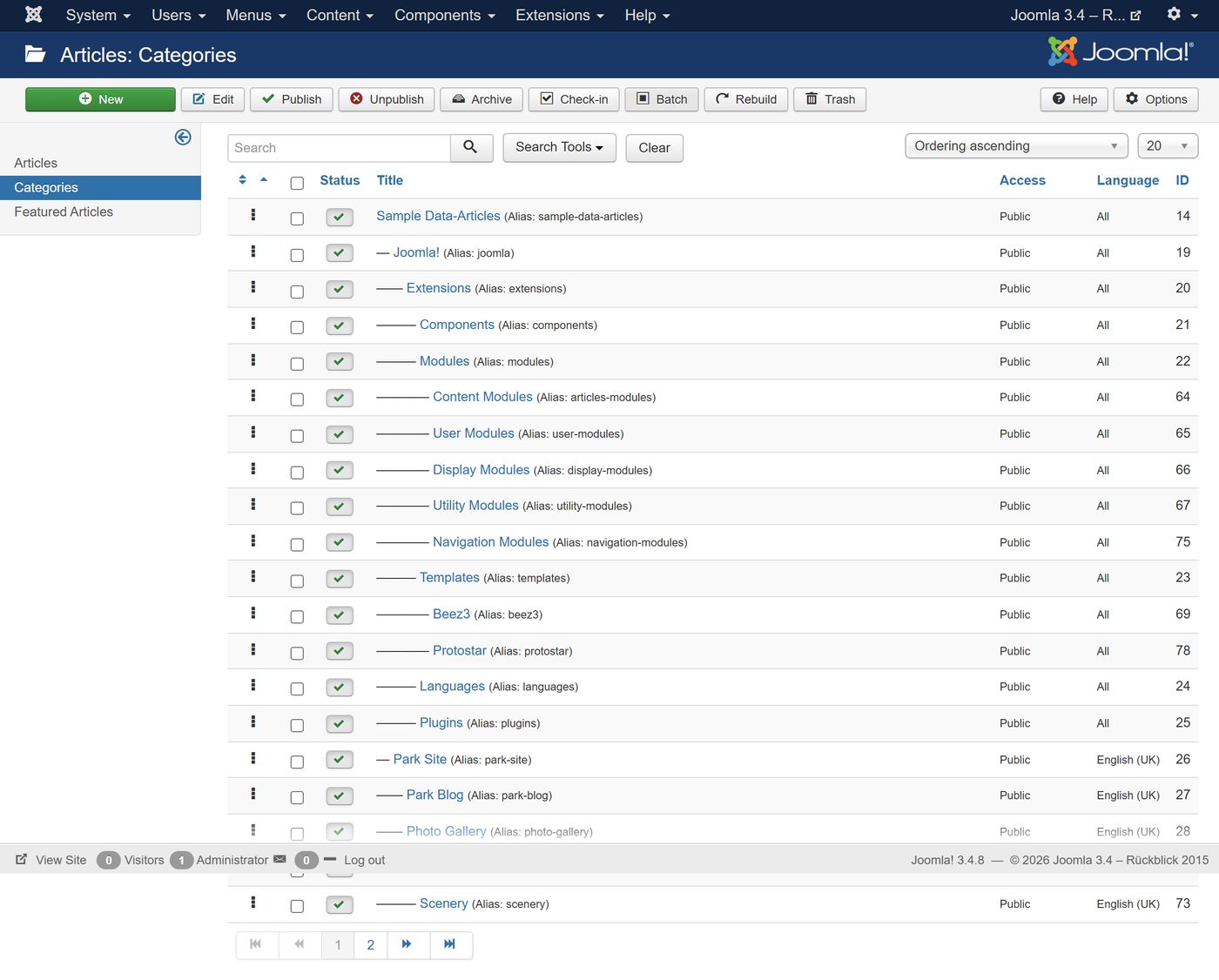
Task: Go to next page arrow in pagination
Action: click(x=407, y=944)
